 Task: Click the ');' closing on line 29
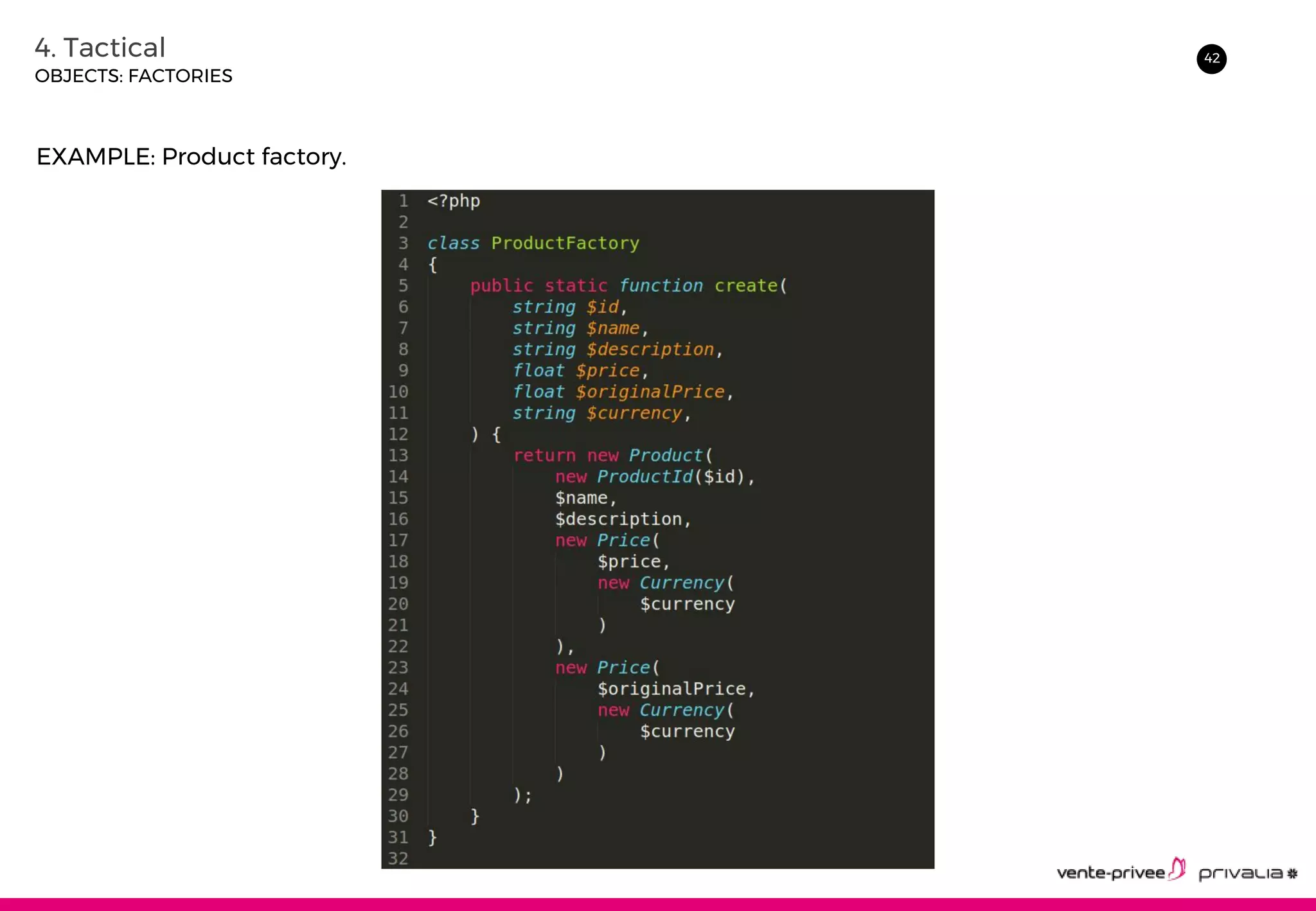[x=522, y=795]
